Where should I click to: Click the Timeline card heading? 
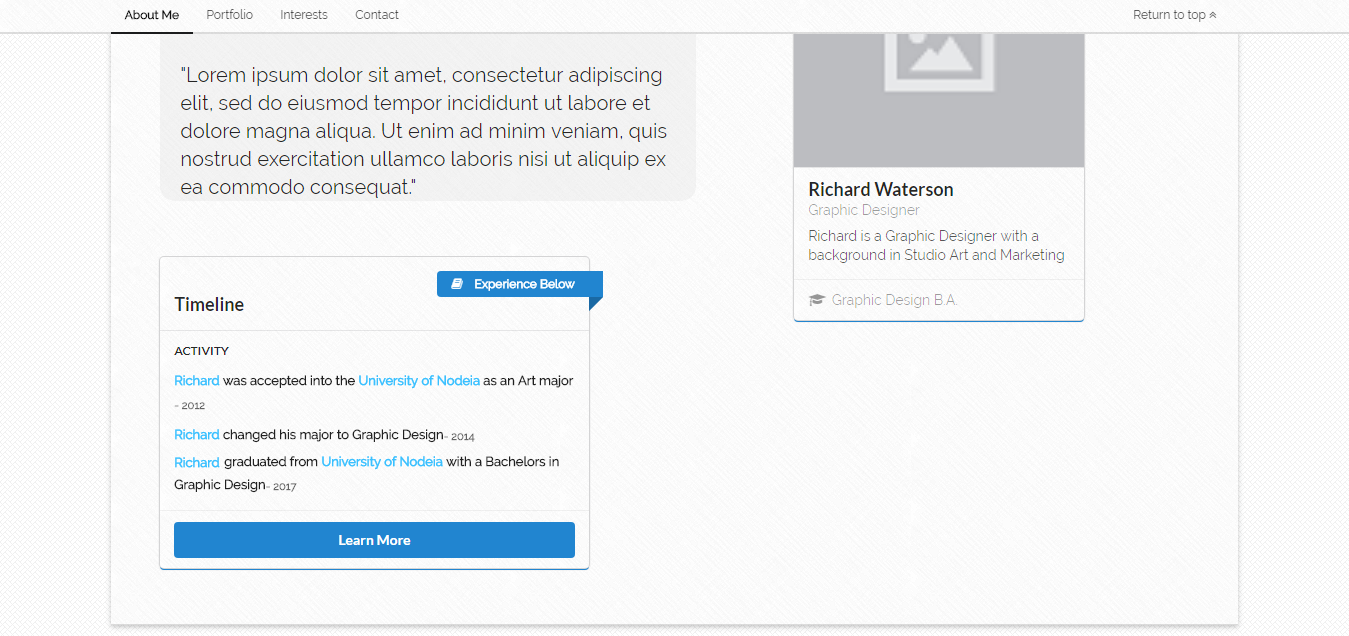pyautogui.click(x=209, y=304)
